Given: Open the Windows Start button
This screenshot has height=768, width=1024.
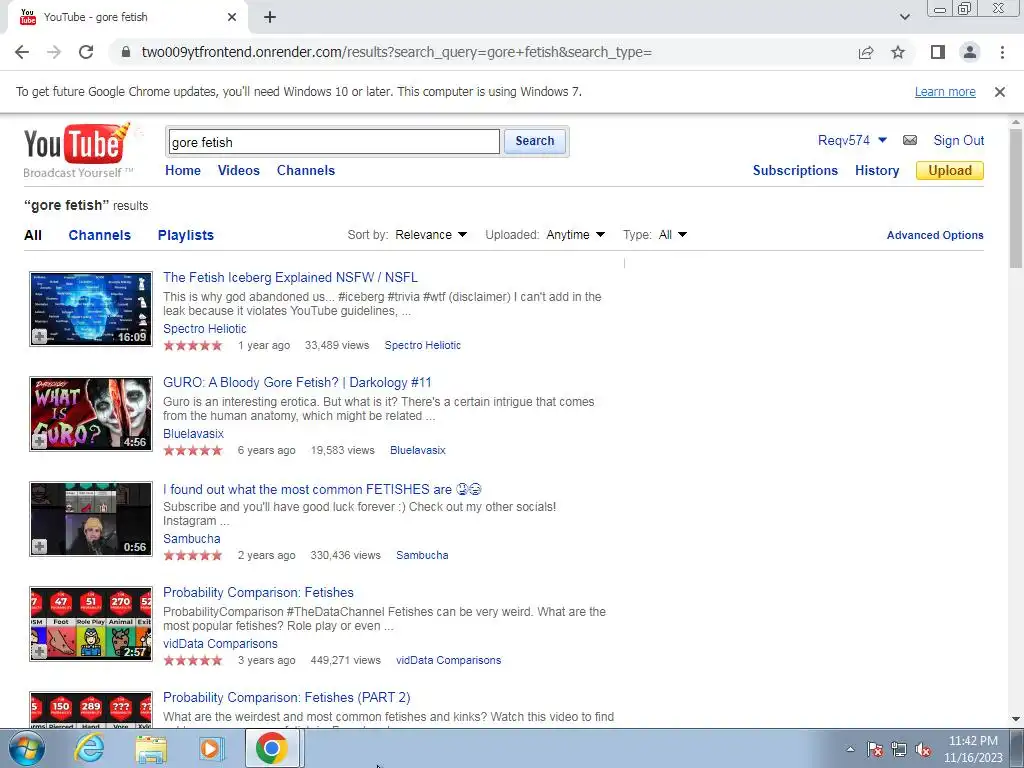Looking at the screenshot, I should coord(26,748).
